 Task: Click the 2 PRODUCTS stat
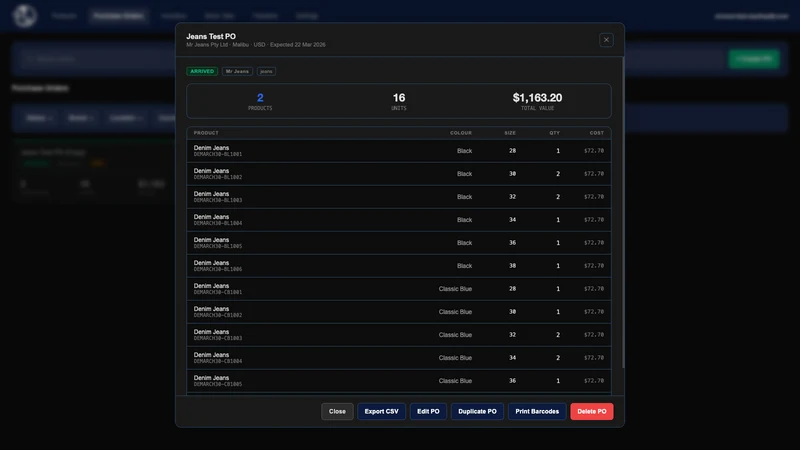click(260, 101)
